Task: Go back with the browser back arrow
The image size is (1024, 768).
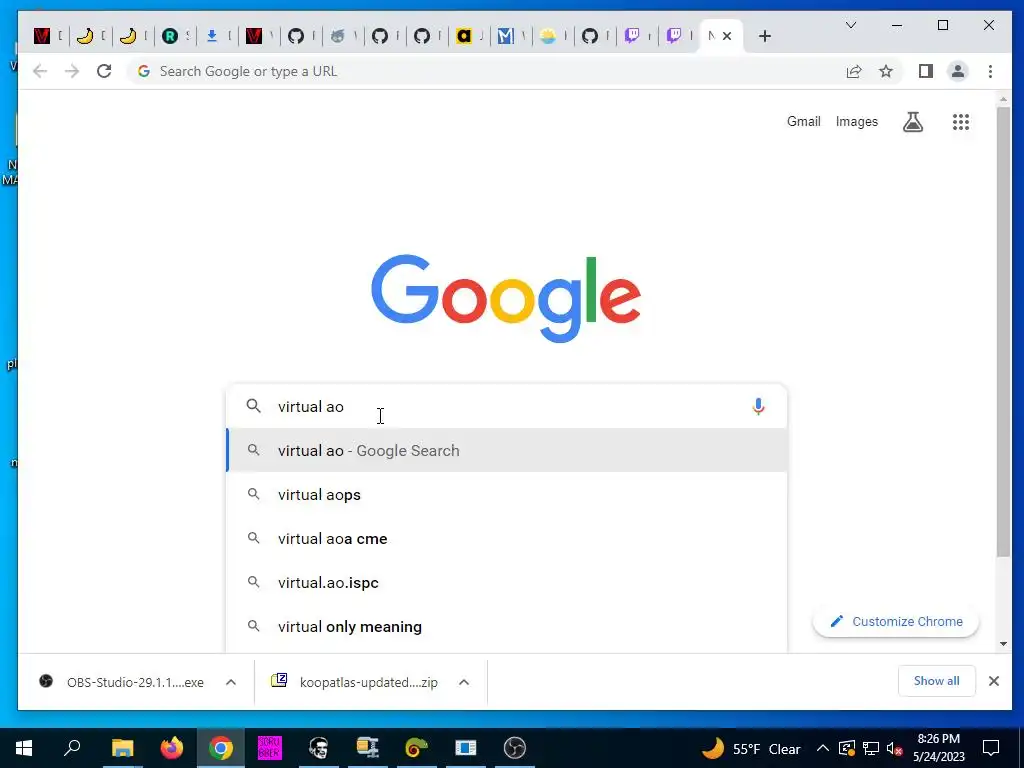Action: [40, 71]
